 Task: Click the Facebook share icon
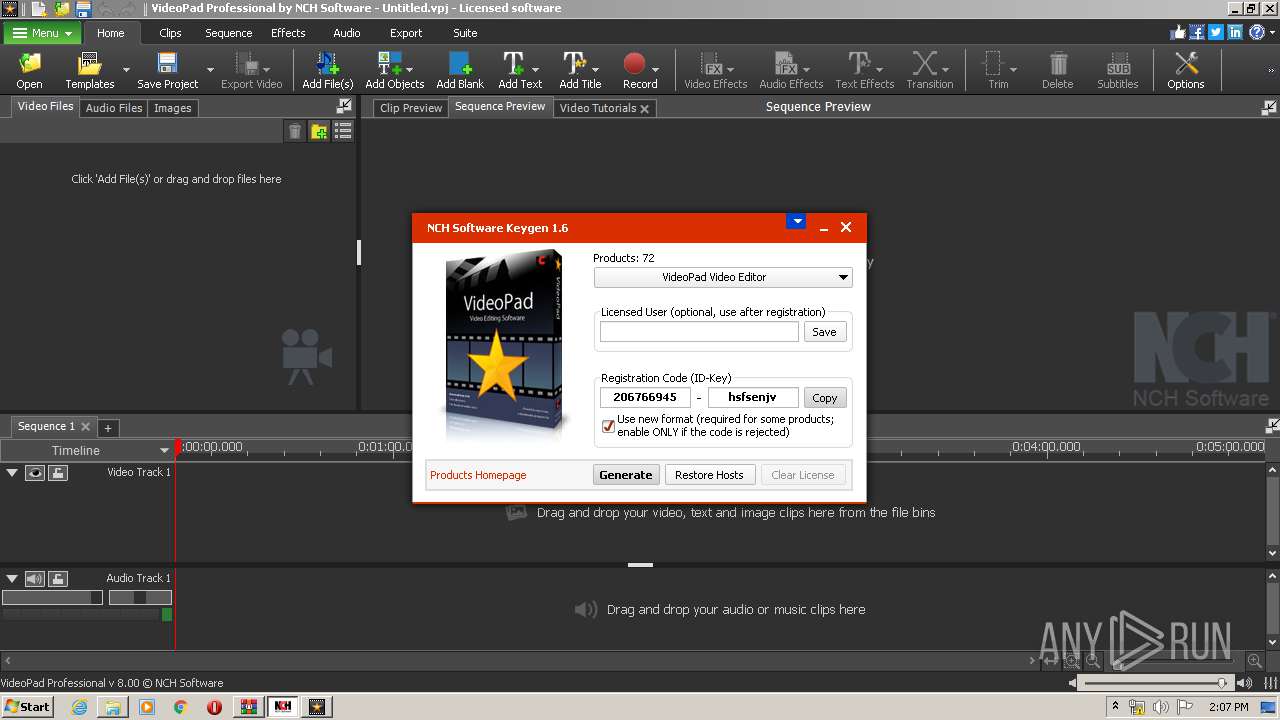click(1196, 32)
